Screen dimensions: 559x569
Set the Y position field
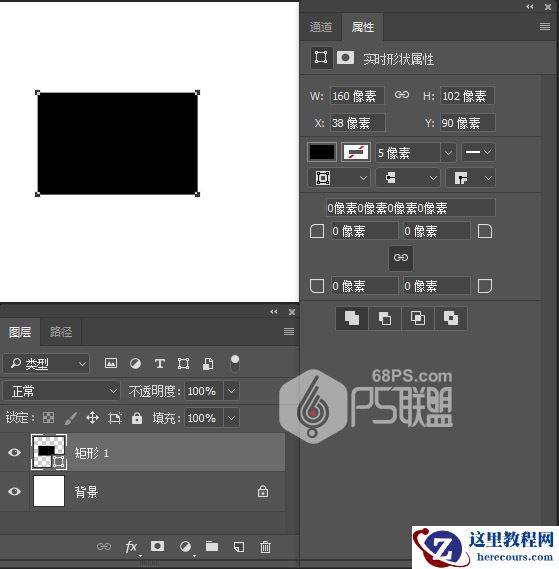coord(468,123)
